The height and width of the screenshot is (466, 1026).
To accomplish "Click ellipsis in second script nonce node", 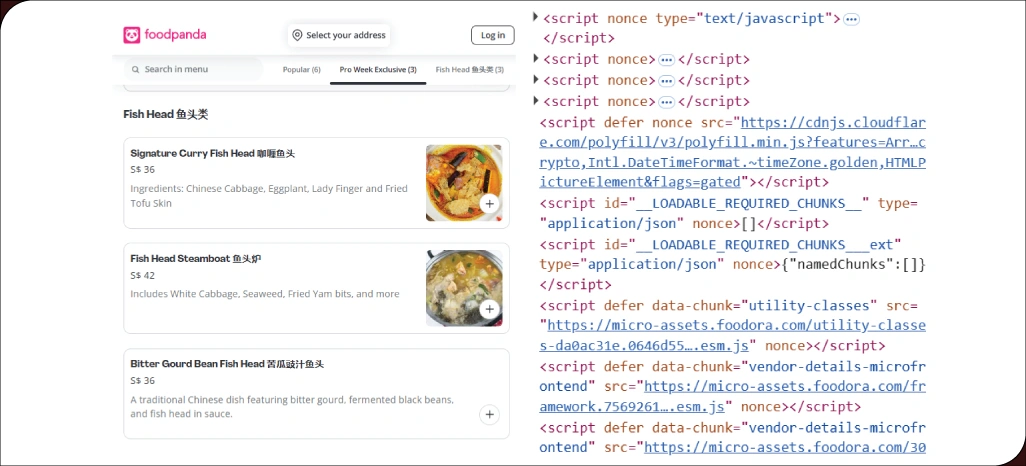I will (x=666, y=60).
